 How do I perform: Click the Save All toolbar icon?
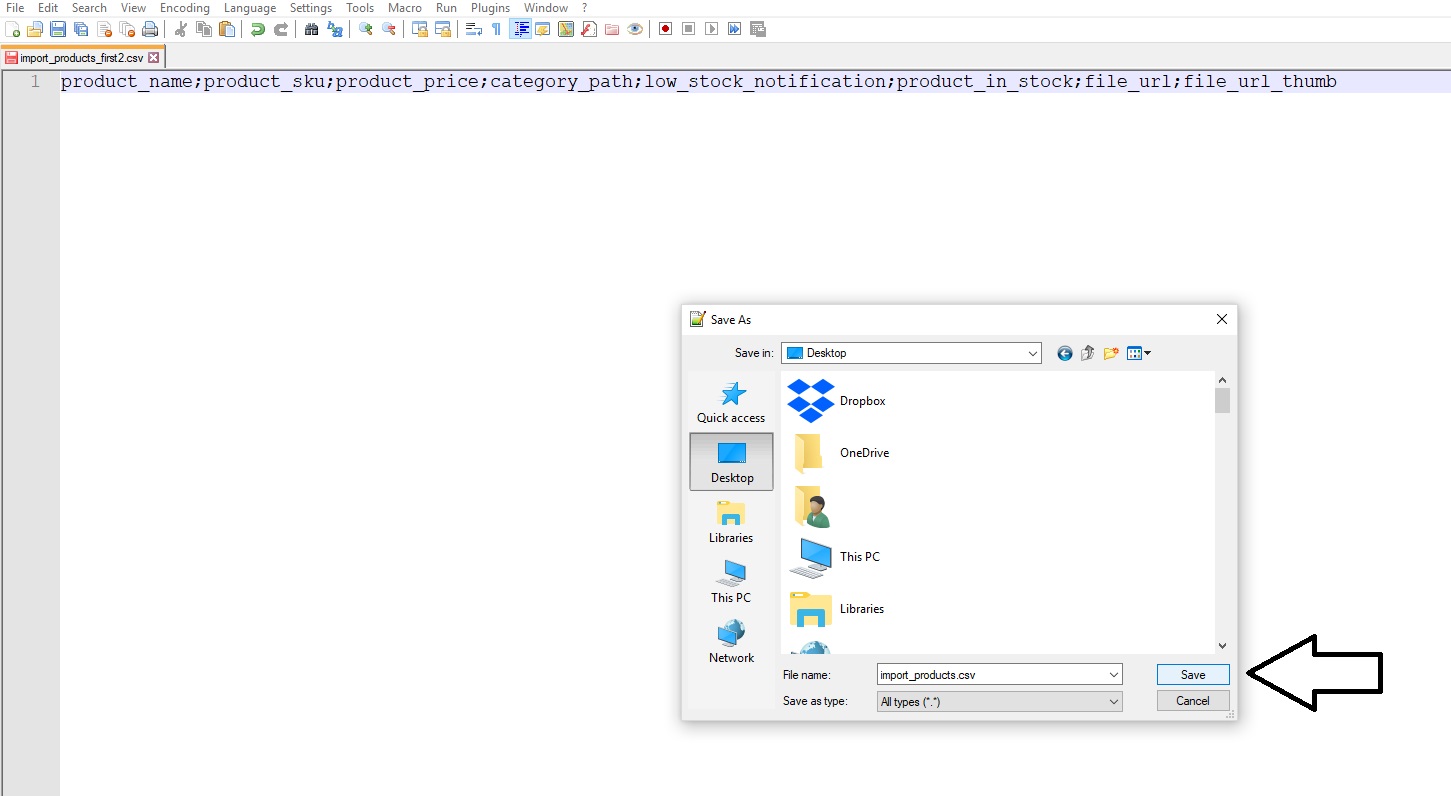(81, 29)
